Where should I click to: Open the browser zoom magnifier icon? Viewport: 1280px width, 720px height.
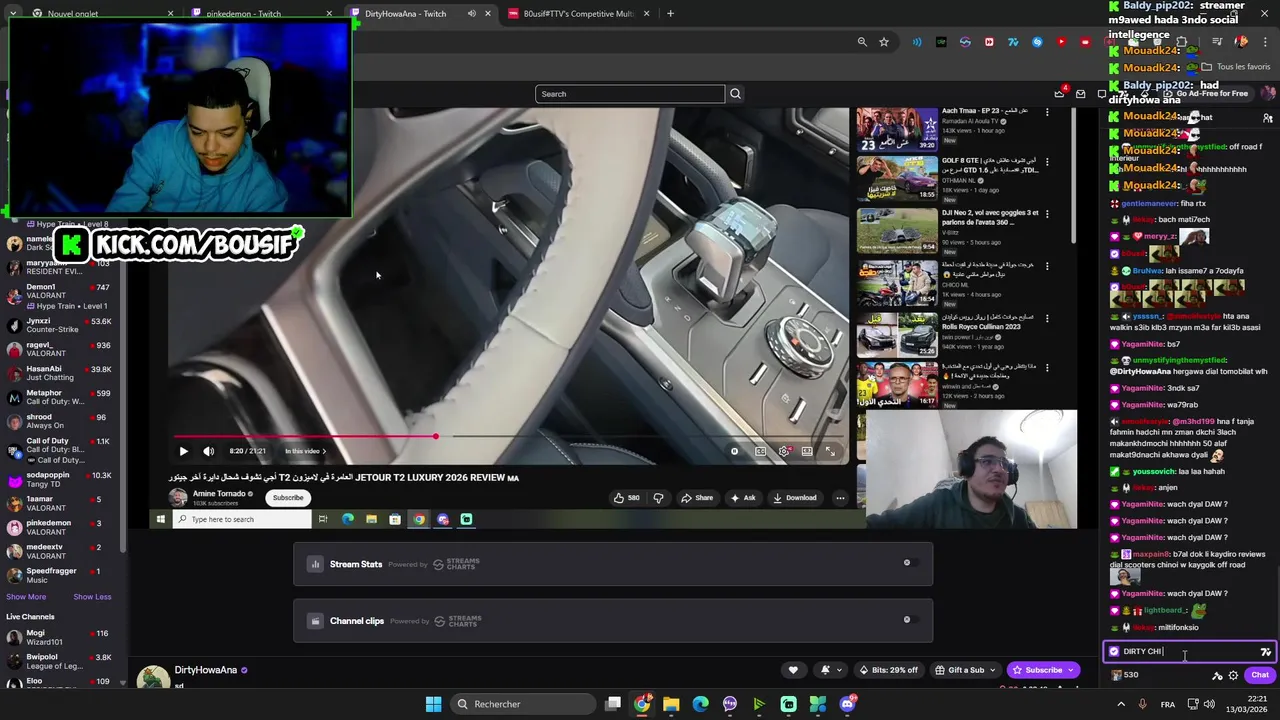coord(862,42)
